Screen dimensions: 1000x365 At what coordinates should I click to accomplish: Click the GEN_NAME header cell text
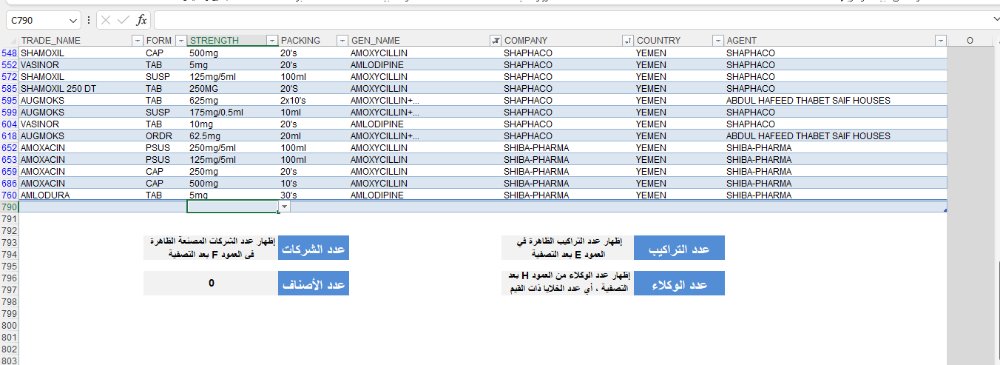[375, 41]
